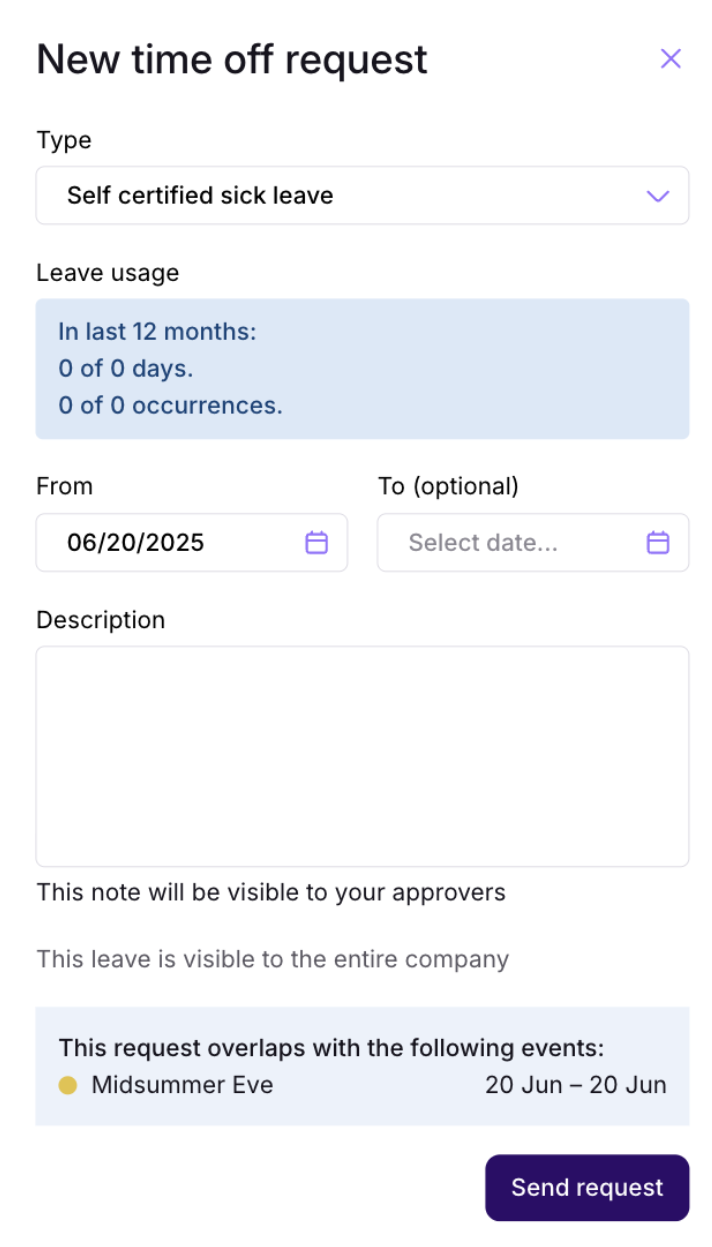Click the yellow dot beside Midsummer Eve

pyautogui.click(x=68, y=1085)
